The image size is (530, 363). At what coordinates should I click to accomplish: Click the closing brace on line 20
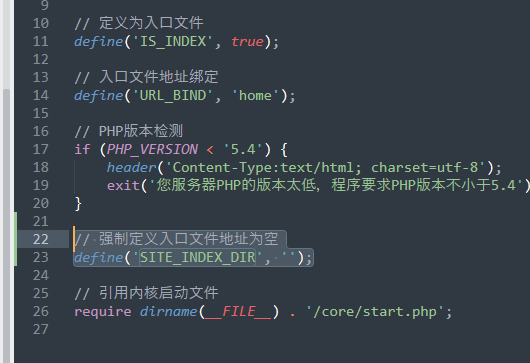pos(78,204)
